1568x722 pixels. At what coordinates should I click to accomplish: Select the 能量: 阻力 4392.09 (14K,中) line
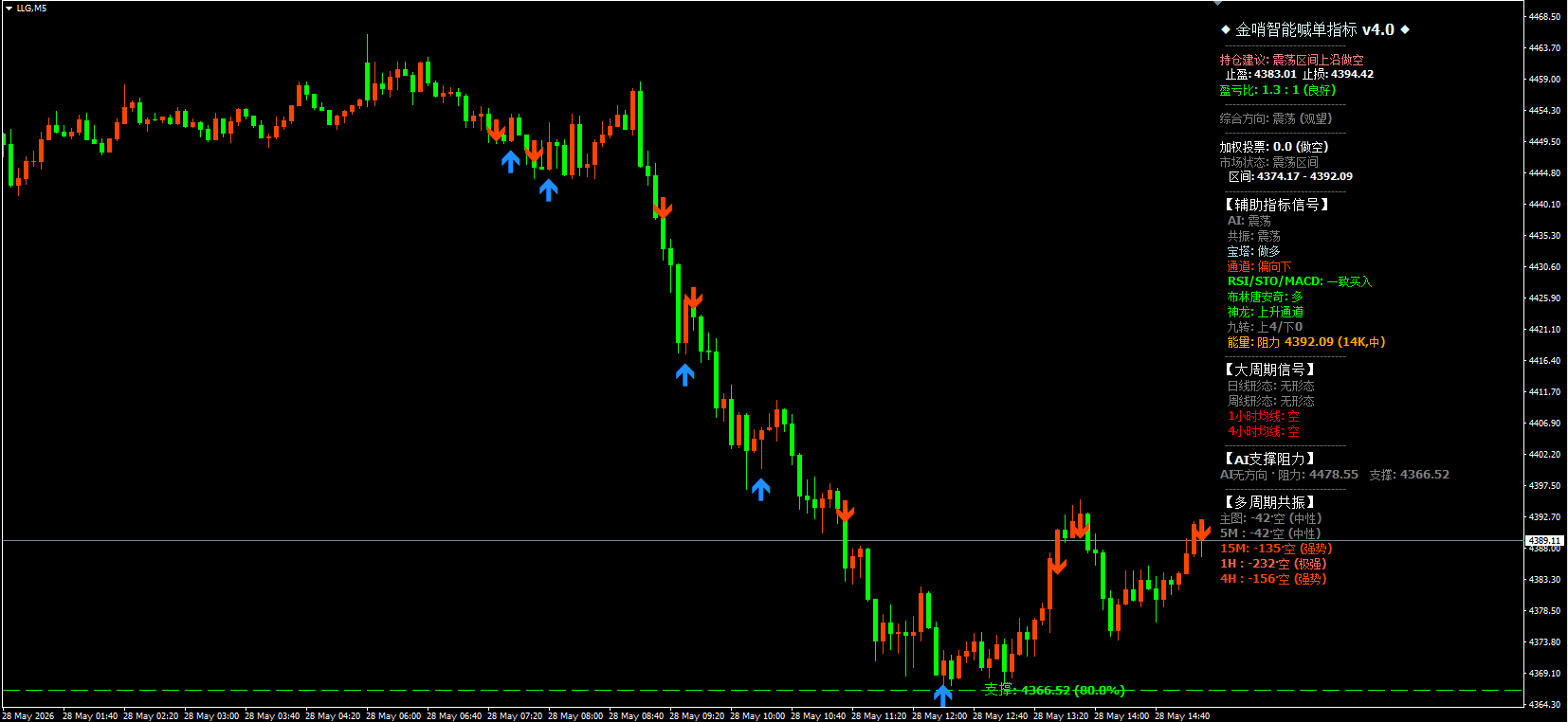click(1306, 342)
